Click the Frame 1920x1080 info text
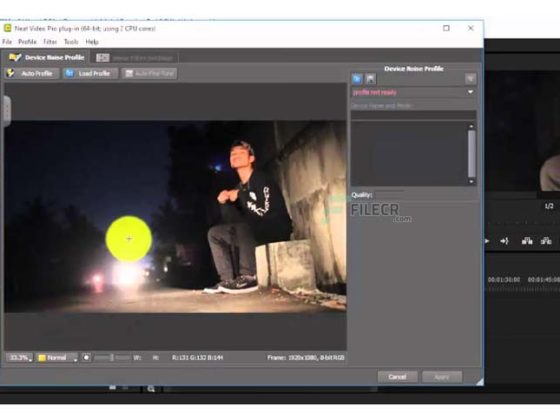The width and height of the screenshot is (560, 420). pos(306,358)
